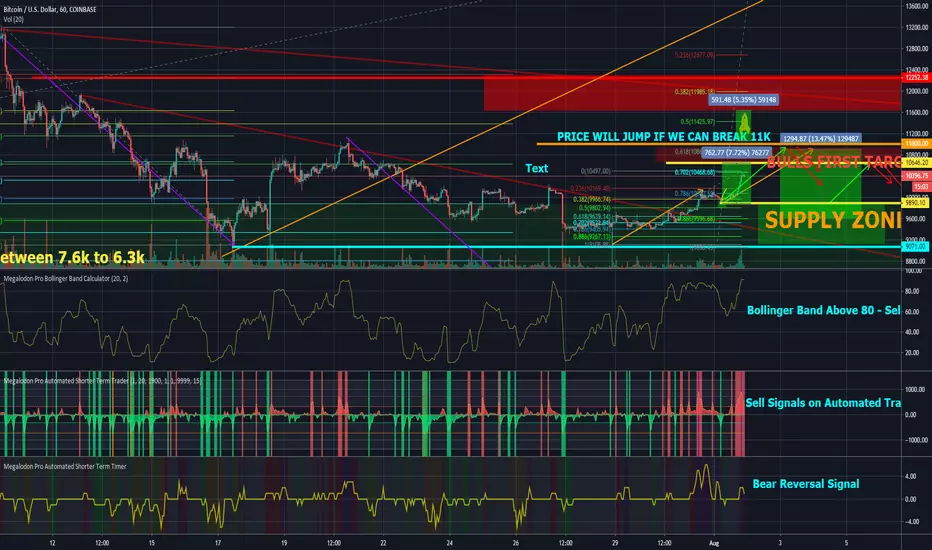Select the '0.886(9267.13)' Fibonacci level label
The image size is (932, 550).
tap(592, 237)
